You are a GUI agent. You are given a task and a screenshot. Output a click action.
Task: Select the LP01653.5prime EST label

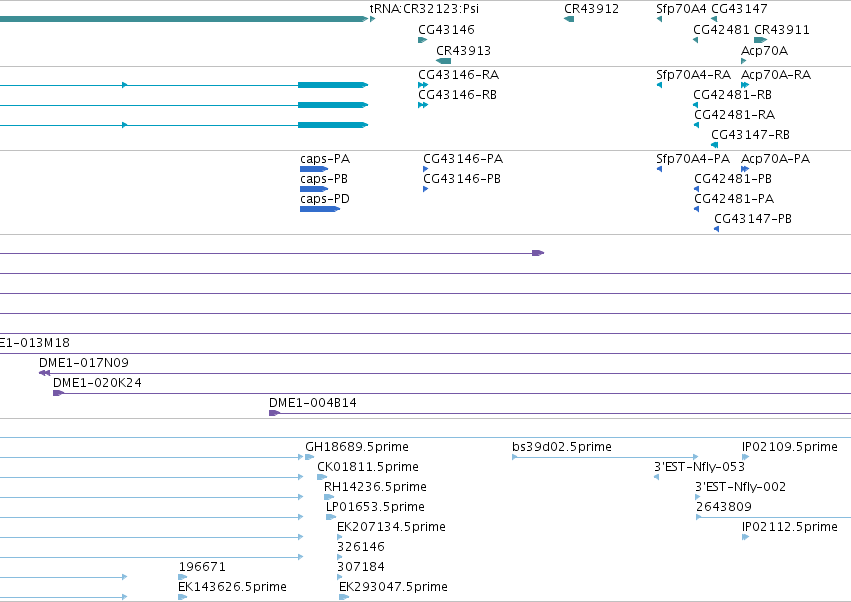click(375, 508)
